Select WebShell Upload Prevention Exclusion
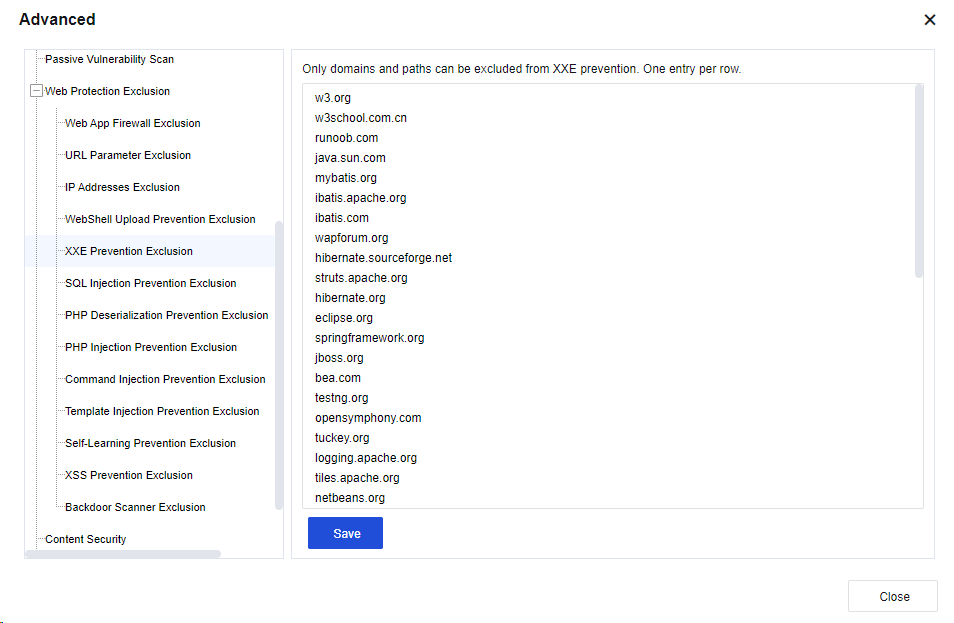This screenshot has height=623, width=954. pos(160,219)
